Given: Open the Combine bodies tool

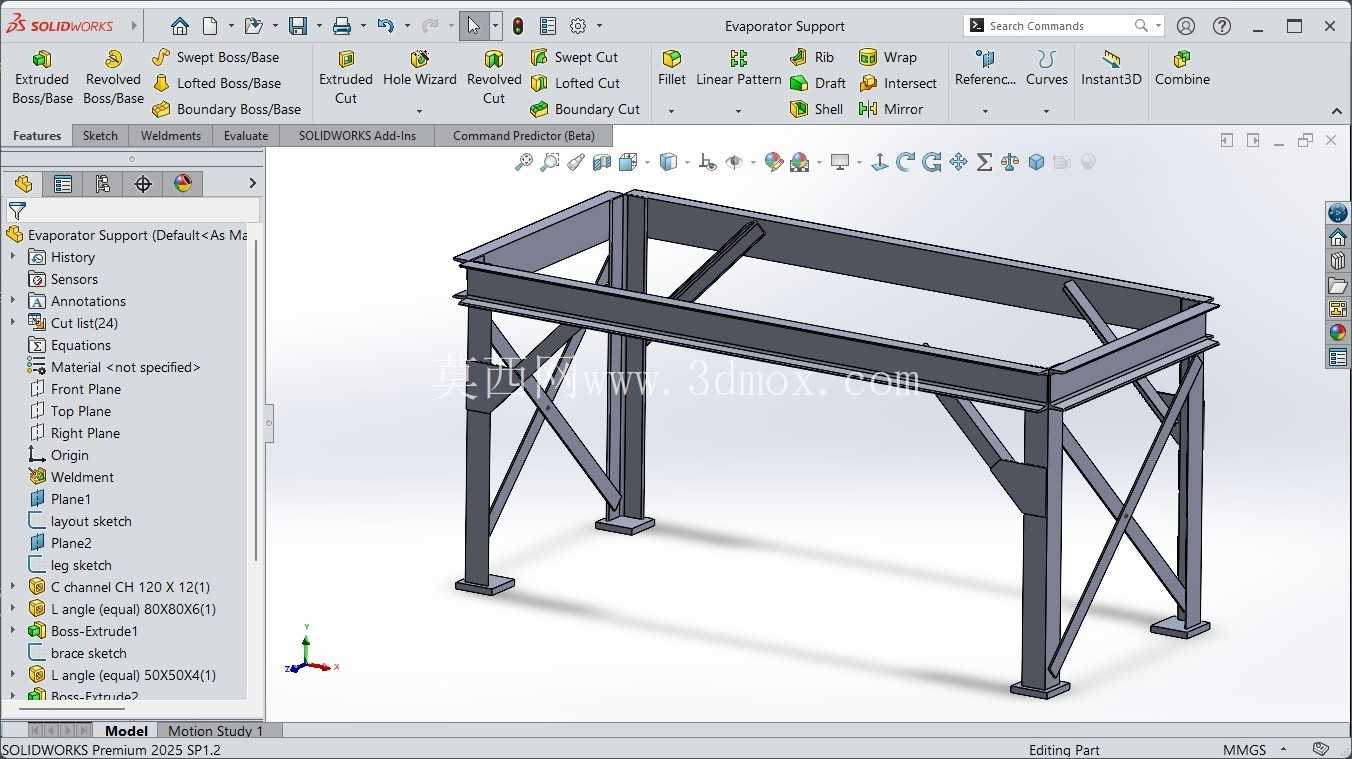Looking at the screenshot, I should pos(1182,69).
